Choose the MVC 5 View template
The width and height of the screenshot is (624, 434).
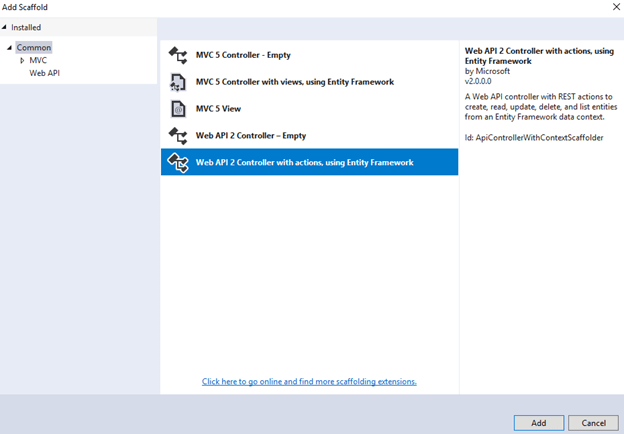click(x=309, y=109)
